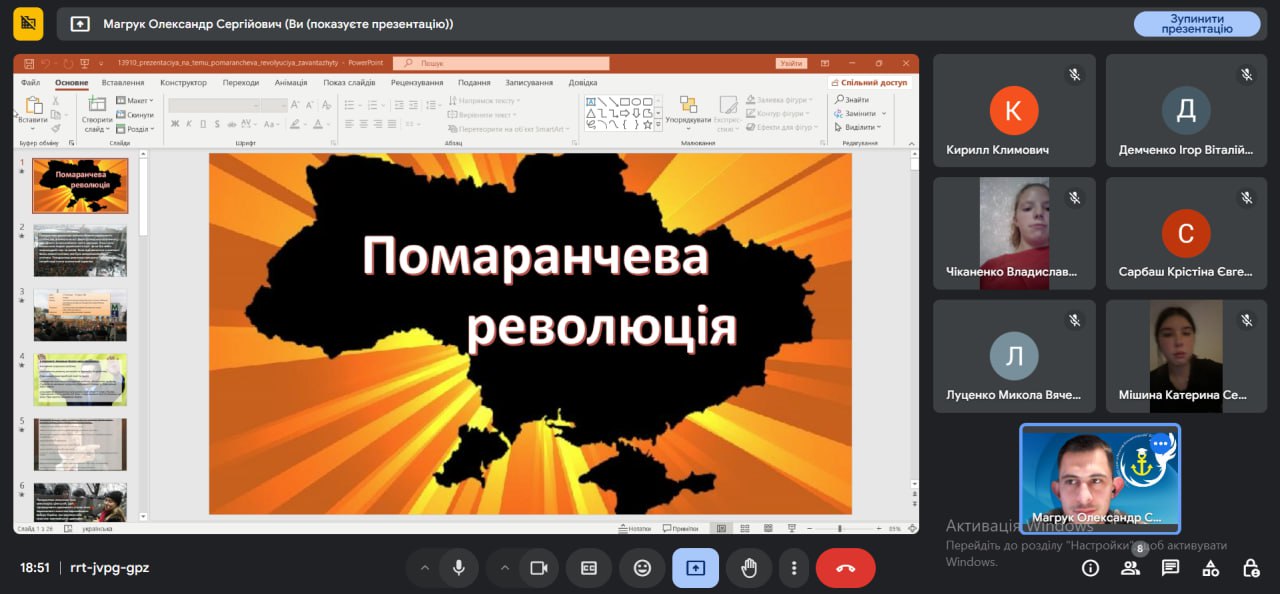Viewport: 1280px width, 594px height.
Task: Click the Спільний доступ button
Action: [x=869, y=83]
